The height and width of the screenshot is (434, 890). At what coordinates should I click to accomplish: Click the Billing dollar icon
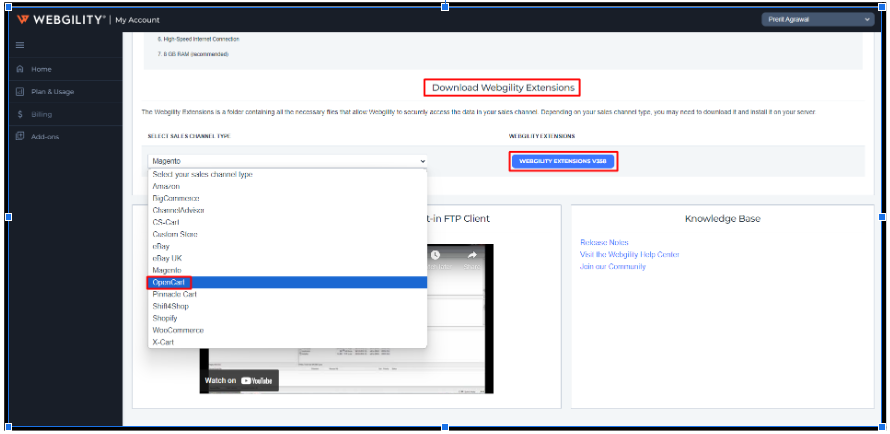[20, 114]
